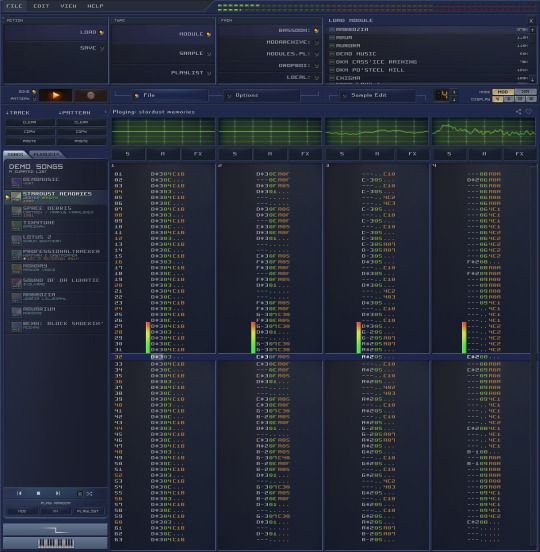Increase pattern length with up stepper

pos(454,92)
